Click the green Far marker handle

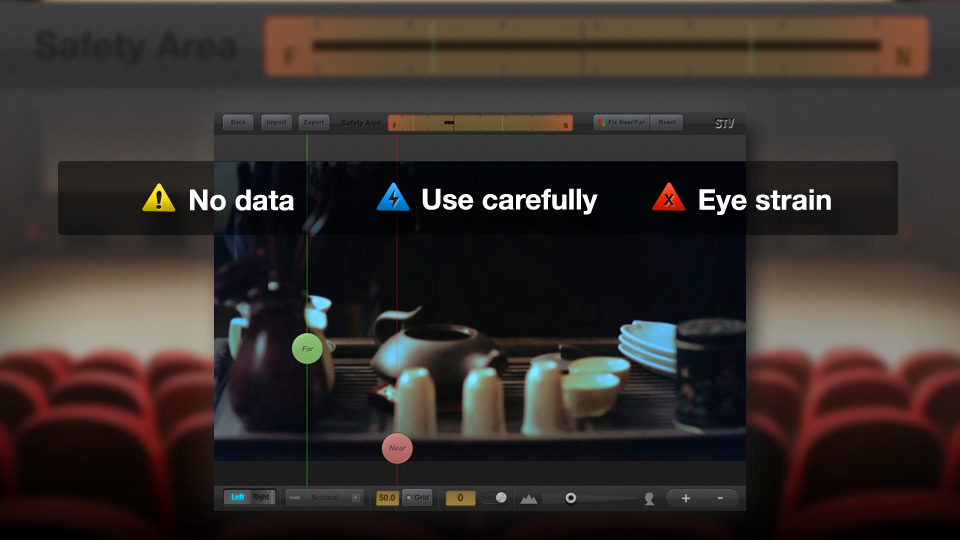(307, 349)
